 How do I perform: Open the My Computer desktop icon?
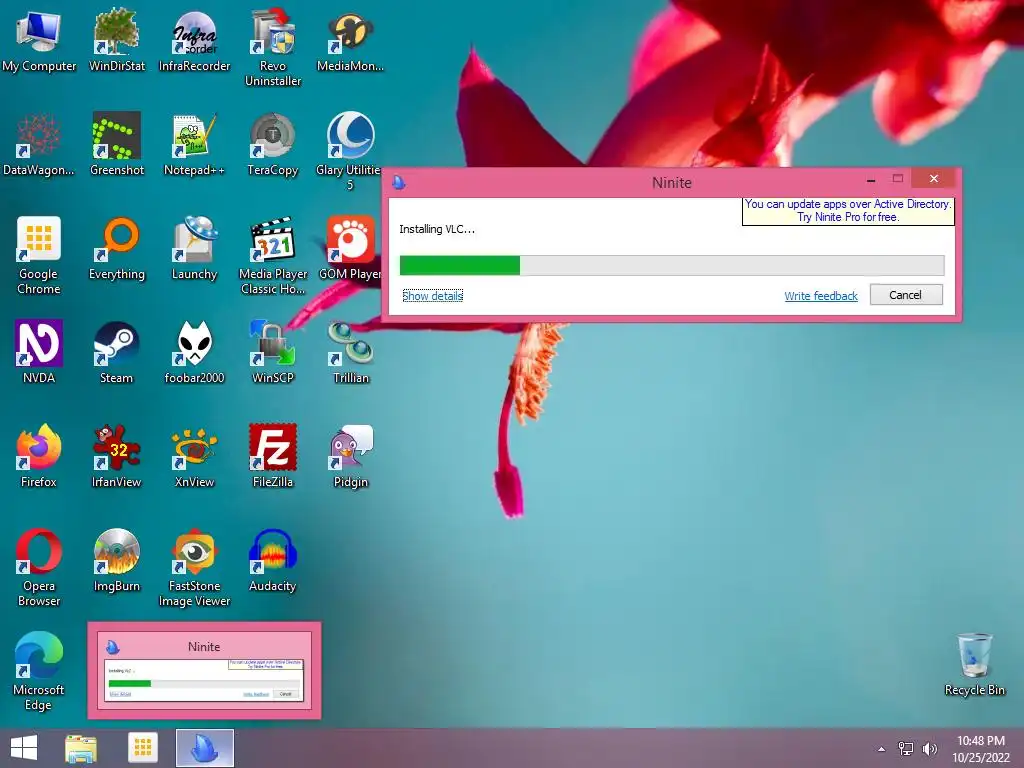coord(39,42)
